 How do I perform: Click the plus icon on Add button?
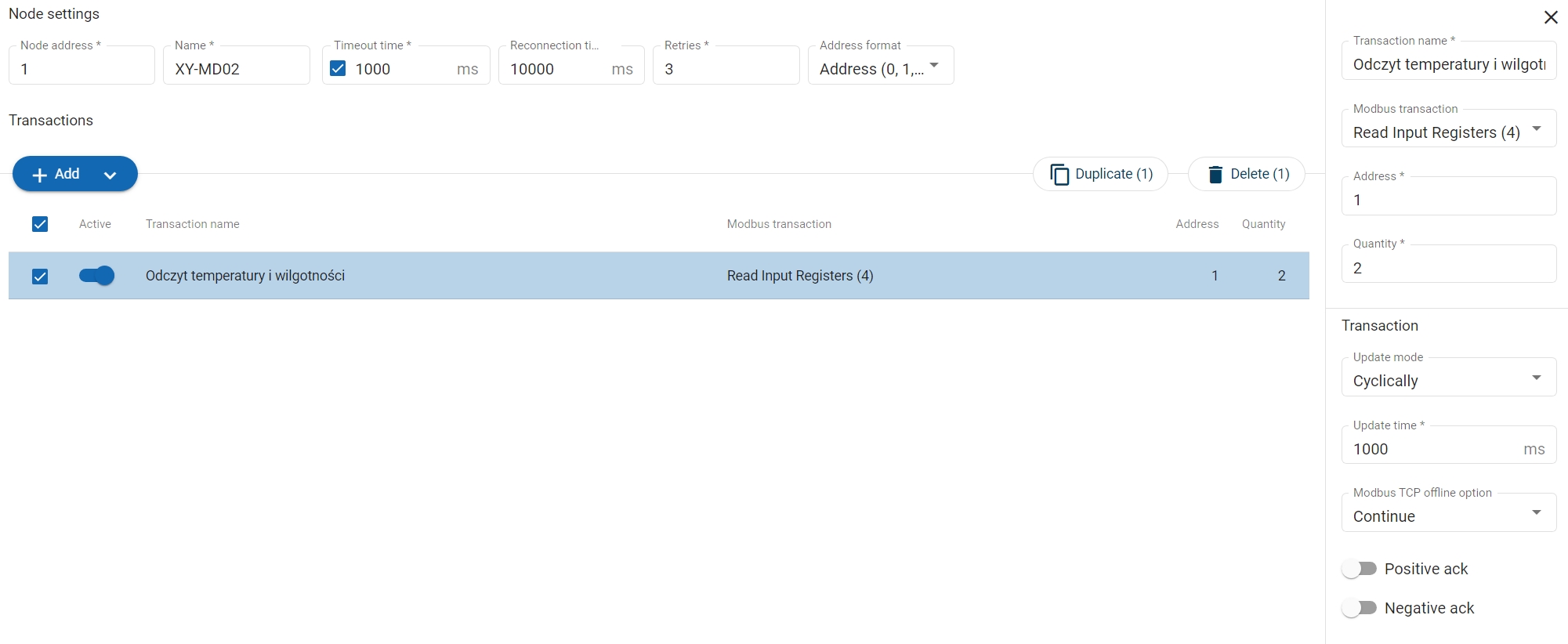(40, 175)
